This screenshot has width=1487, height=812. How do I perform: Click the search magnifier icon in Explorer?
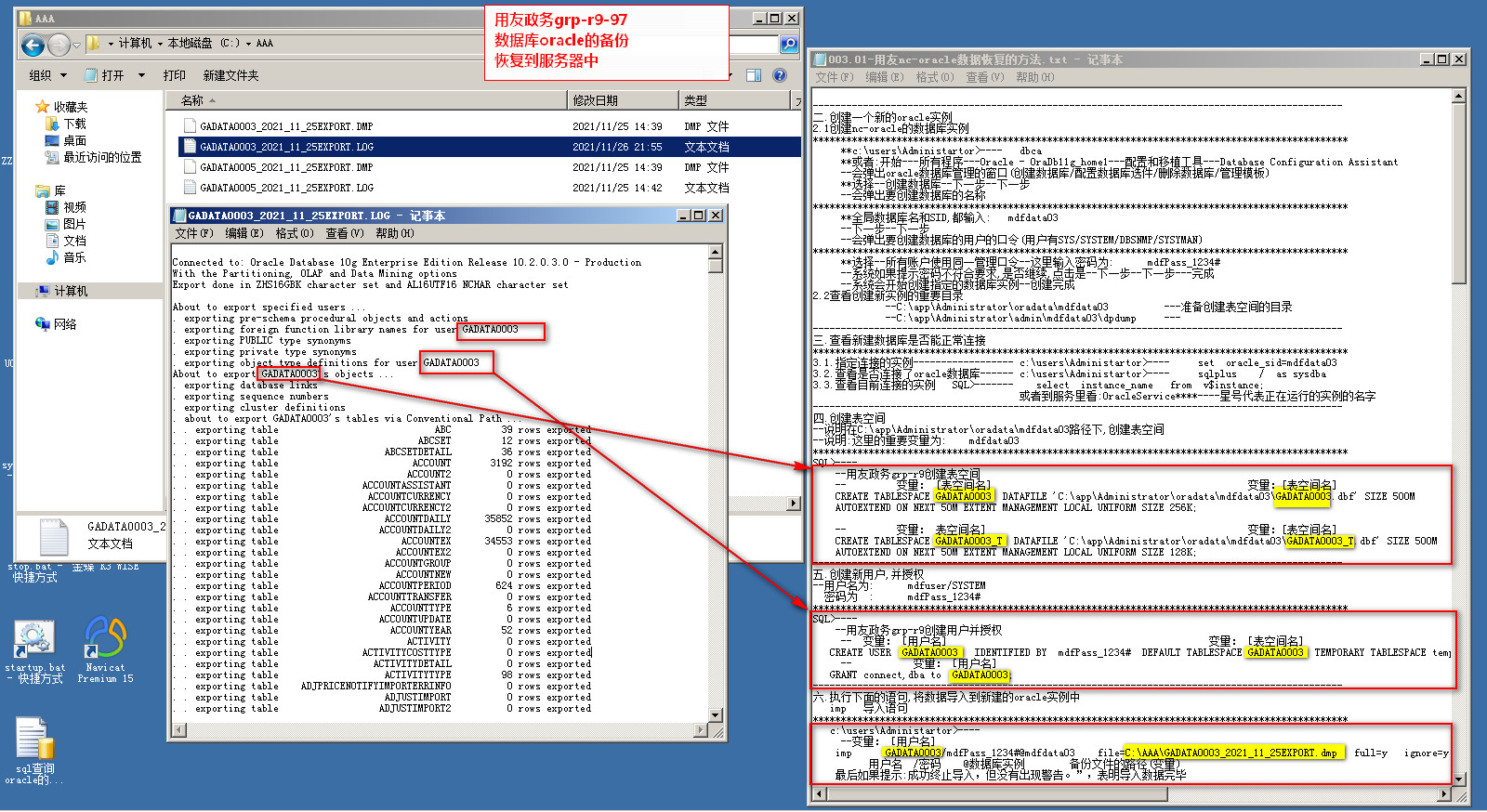[x=788, y=45]
